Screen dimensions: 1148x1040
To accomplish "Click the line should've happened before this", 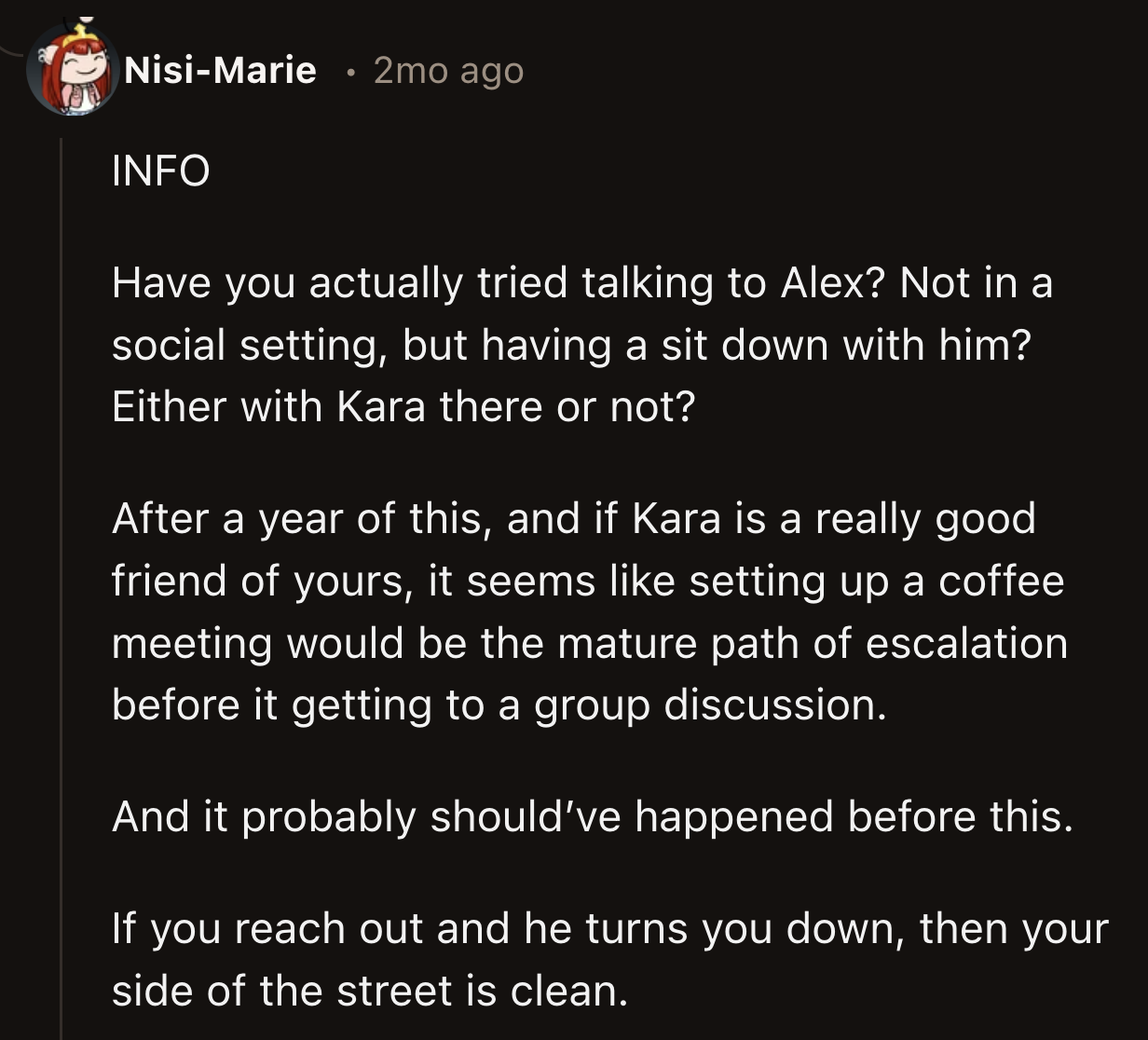I will [x=594, y=817].
